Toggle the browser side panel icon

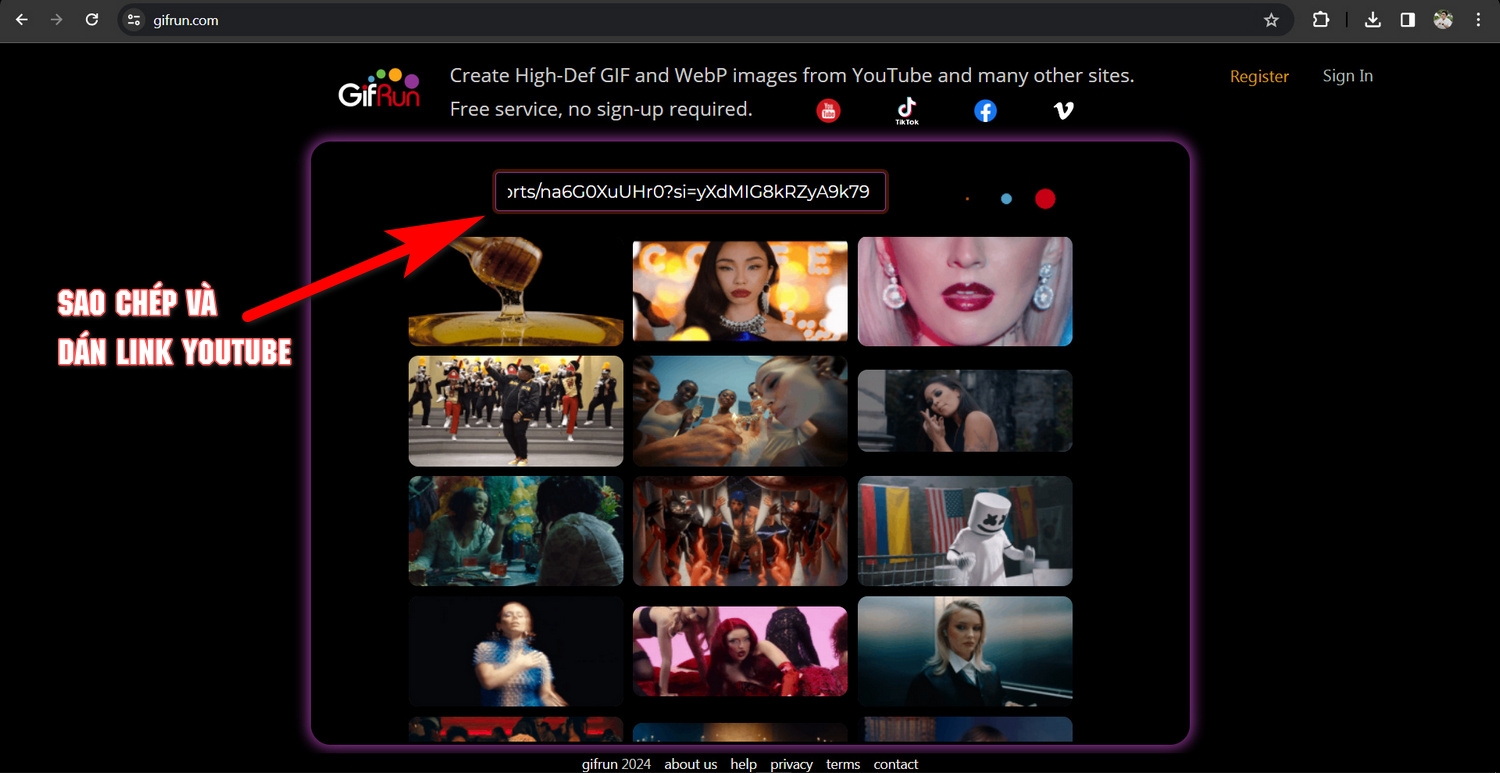[x=1407, y=20]
